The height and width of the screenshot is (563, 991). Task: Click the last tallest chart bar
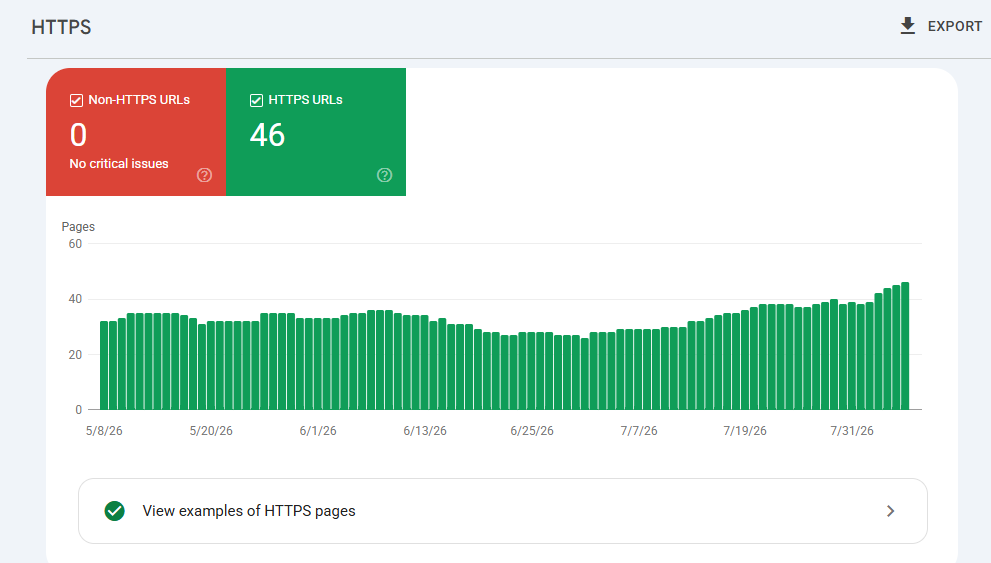[905, 346]
